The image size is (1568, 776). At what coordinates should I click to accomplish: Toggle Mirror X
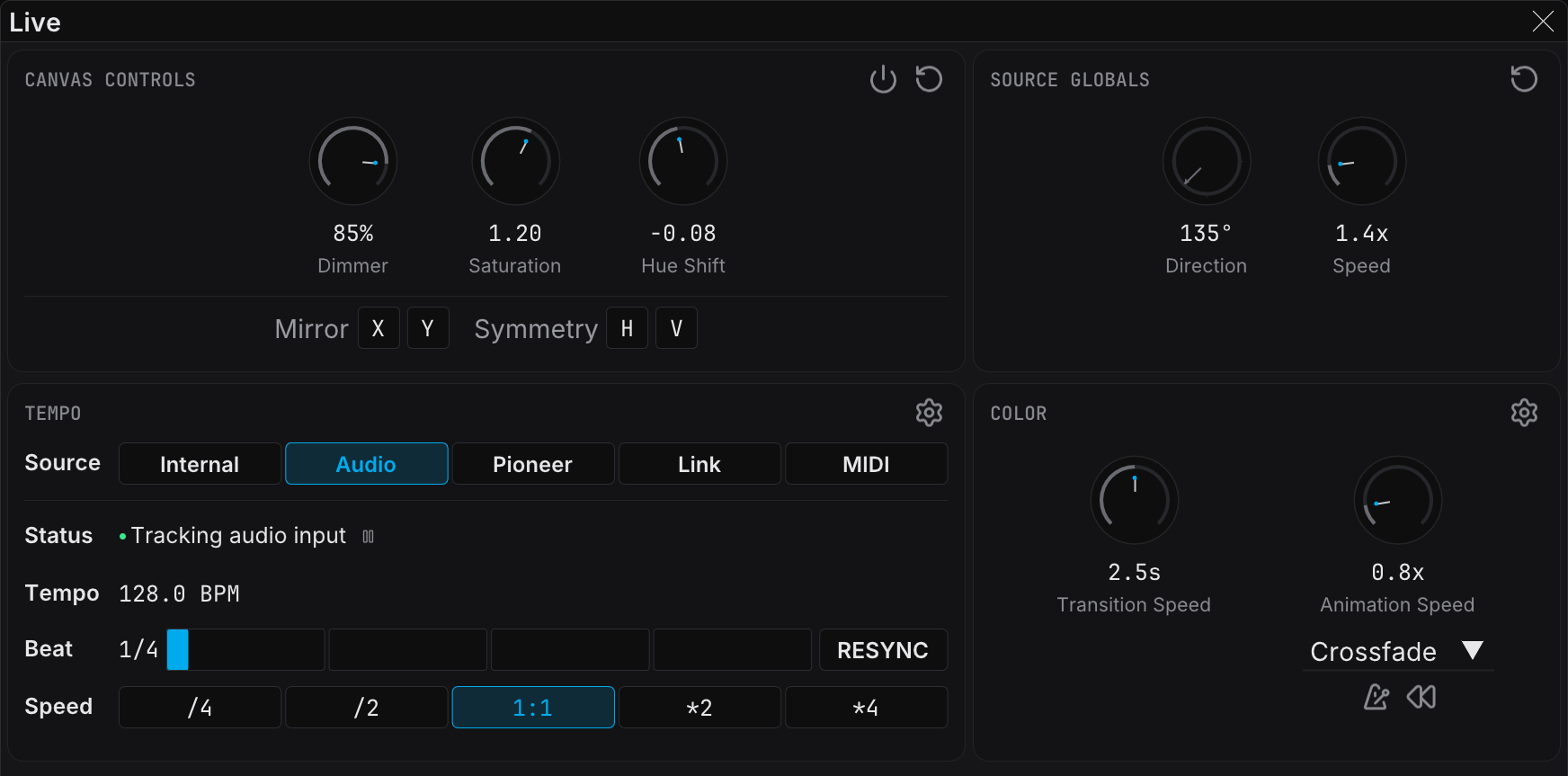point(379,328)
